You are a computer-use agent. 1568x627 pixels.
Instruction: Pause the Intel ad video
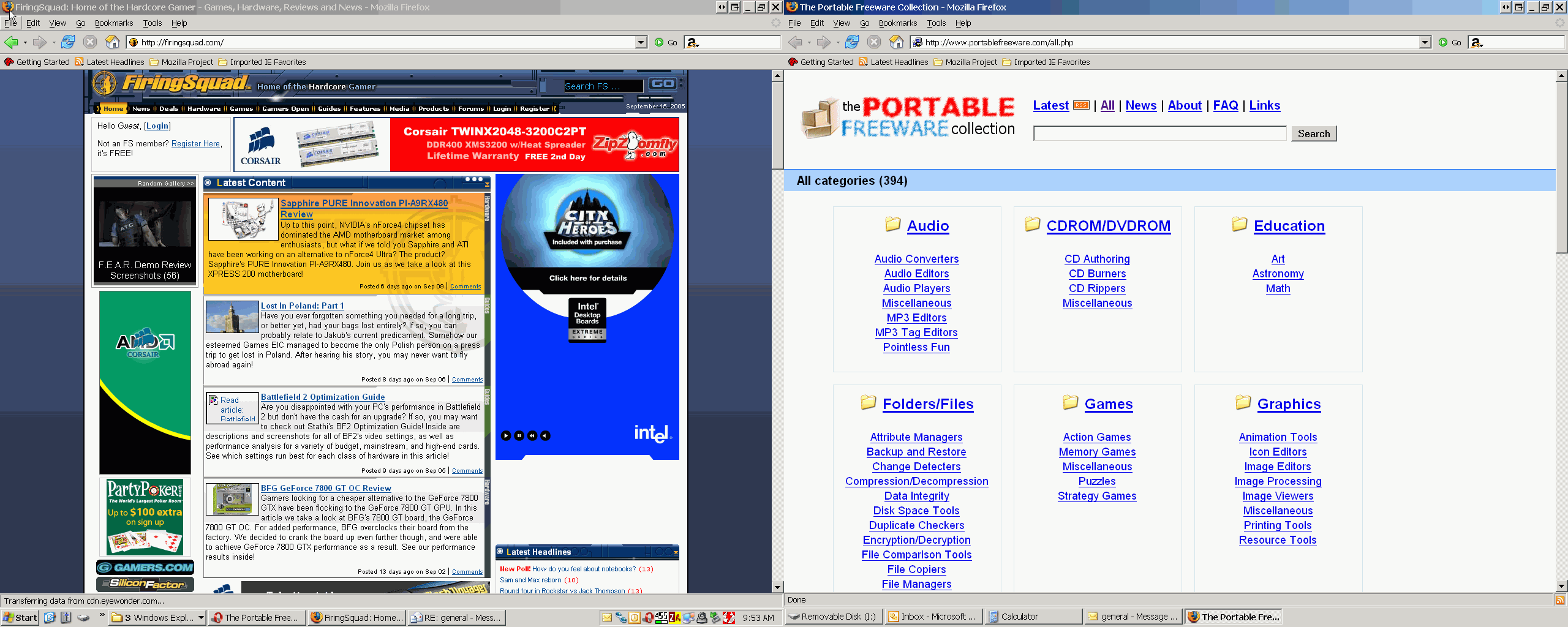coord(519,436)
